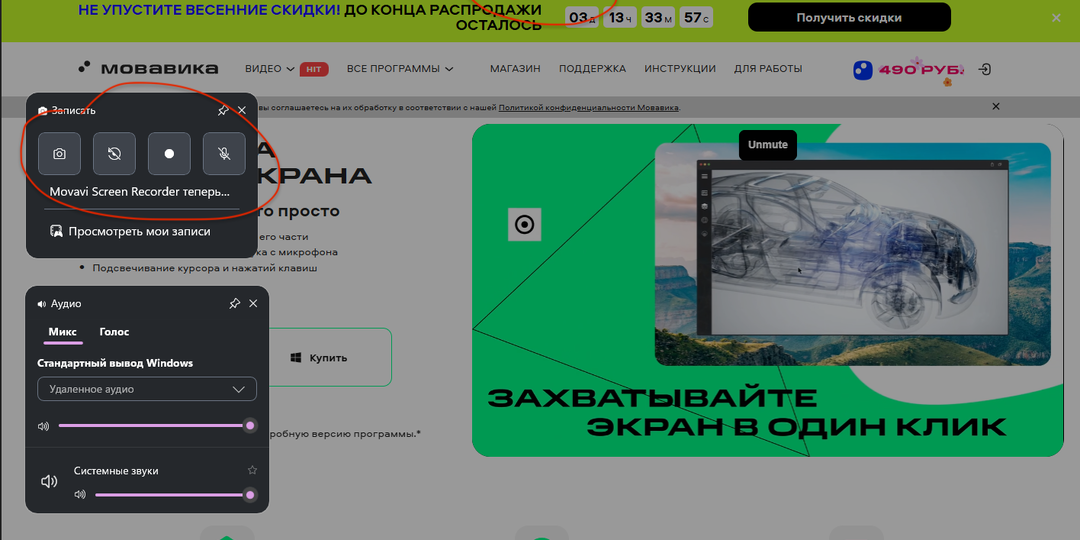The height and width of the screenshot is (540, 1080).
Task: Expand the Удаленное аудио output dropdown
Action: click(147, 389)
